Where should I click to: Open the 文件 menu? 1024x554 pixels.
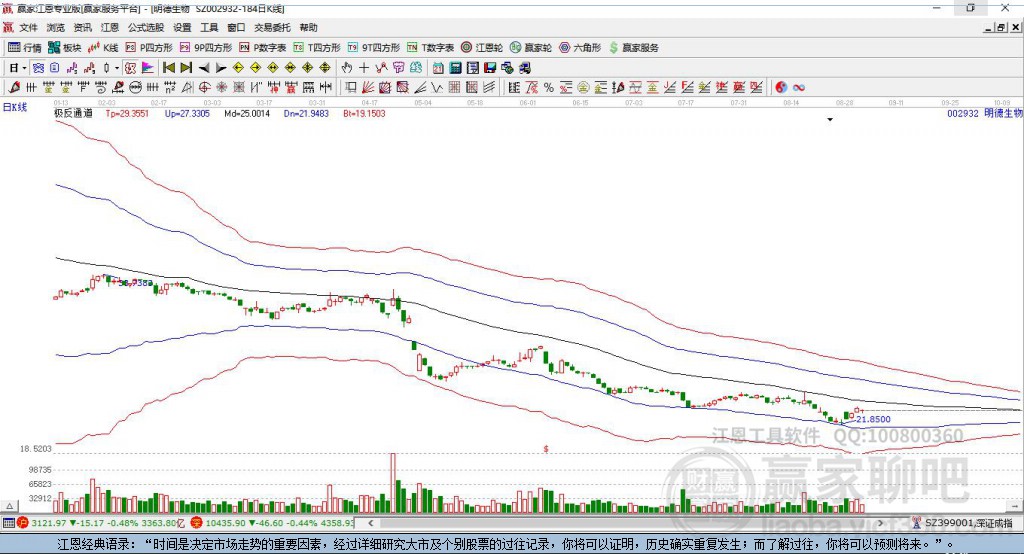[x=28, y=27]
